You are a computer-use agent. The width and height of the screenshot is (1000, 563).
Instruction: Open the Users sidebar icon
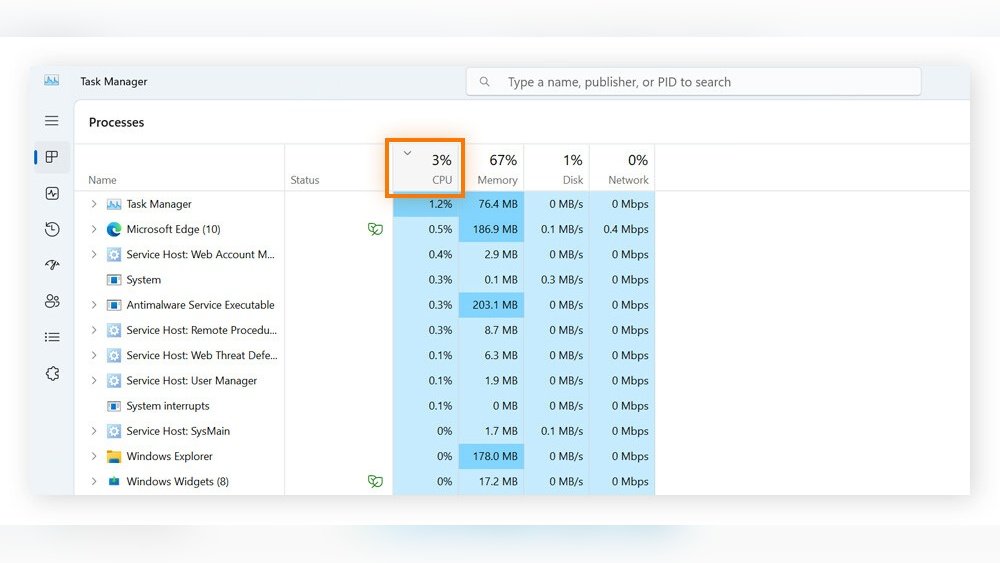[52, 301]
